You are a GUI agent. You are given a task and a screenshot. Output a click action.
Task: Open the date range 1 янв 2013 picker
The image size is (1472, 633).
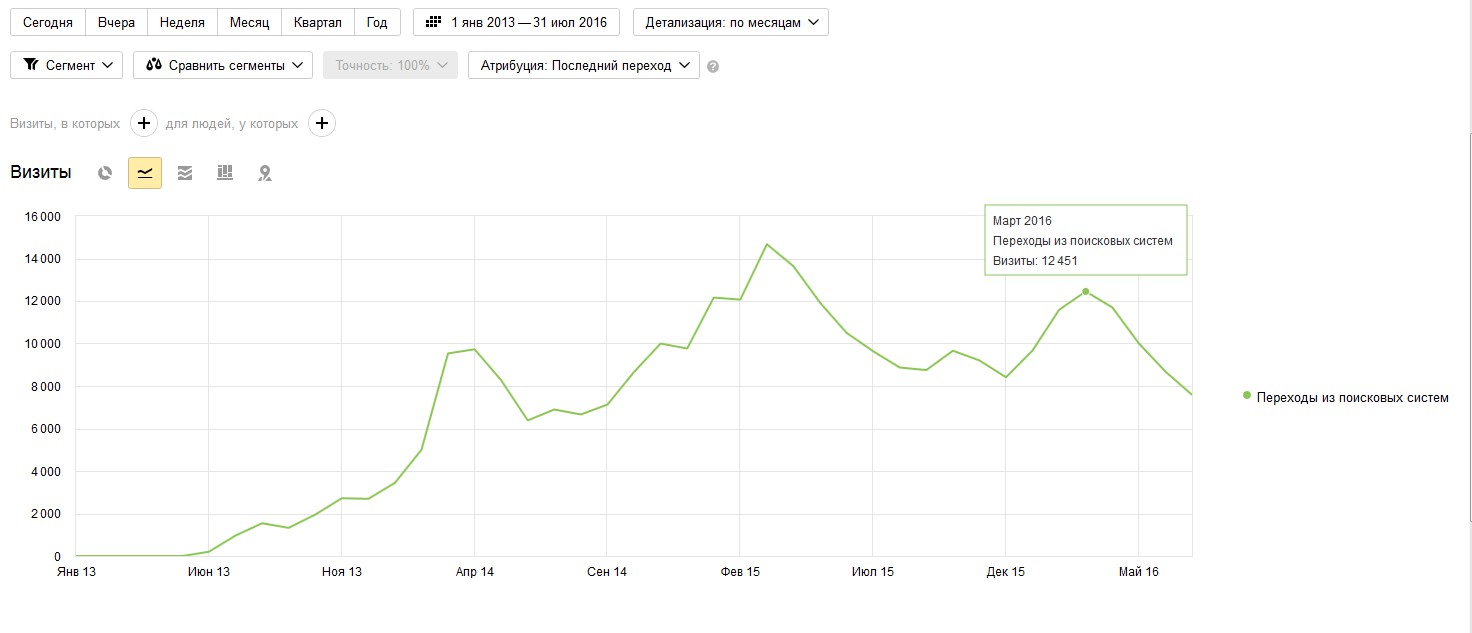point(517,22)
